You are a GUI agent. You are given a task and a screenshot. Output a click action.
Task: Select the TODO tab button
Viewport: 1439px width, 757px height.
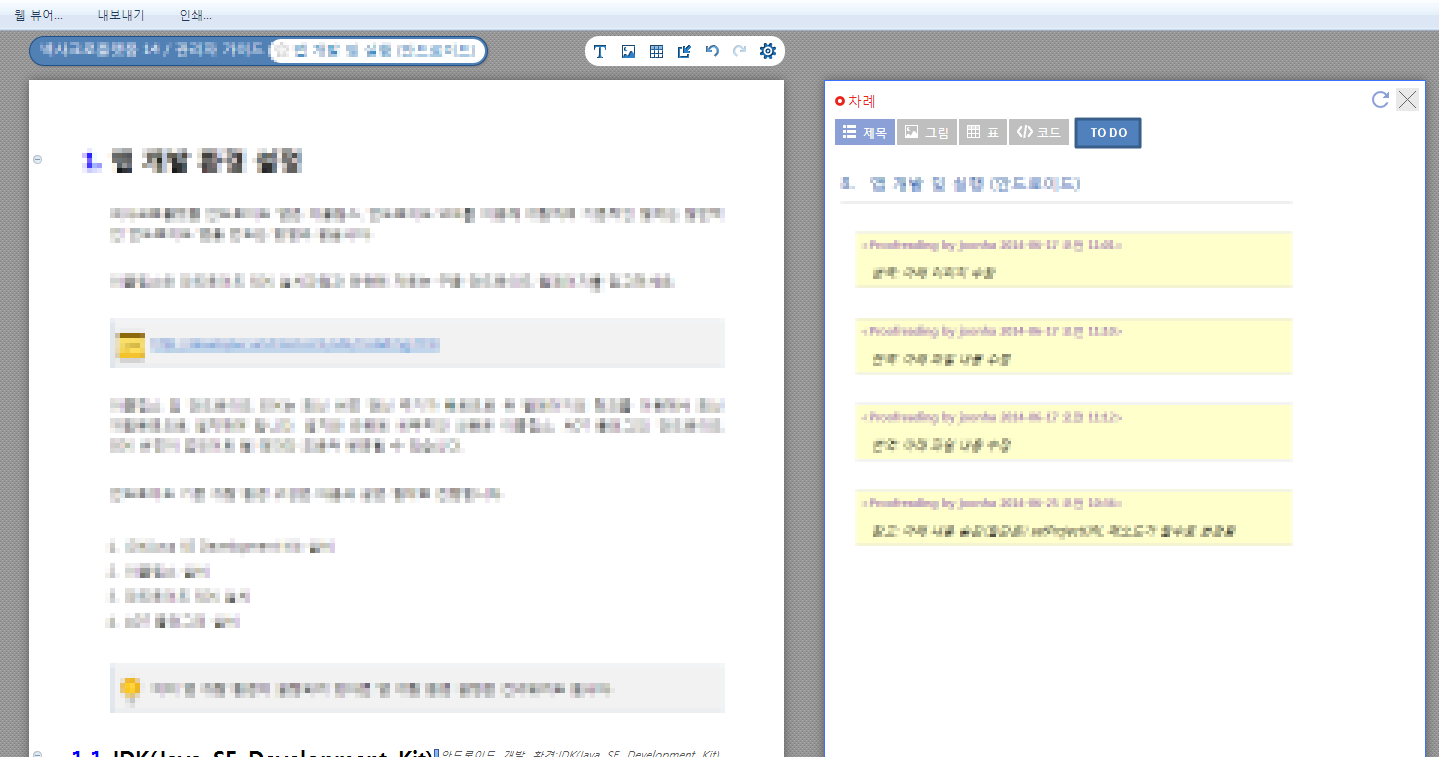1108,133
